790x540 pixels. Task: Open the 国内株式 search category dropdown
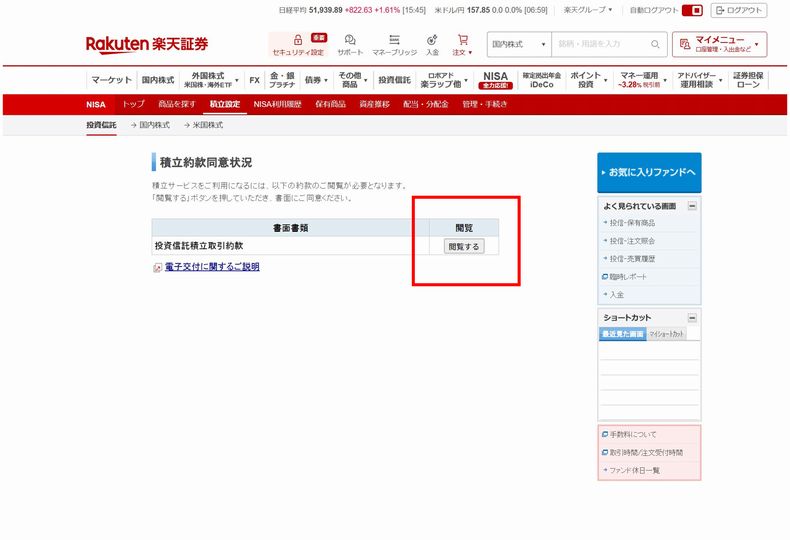(519, 44)
